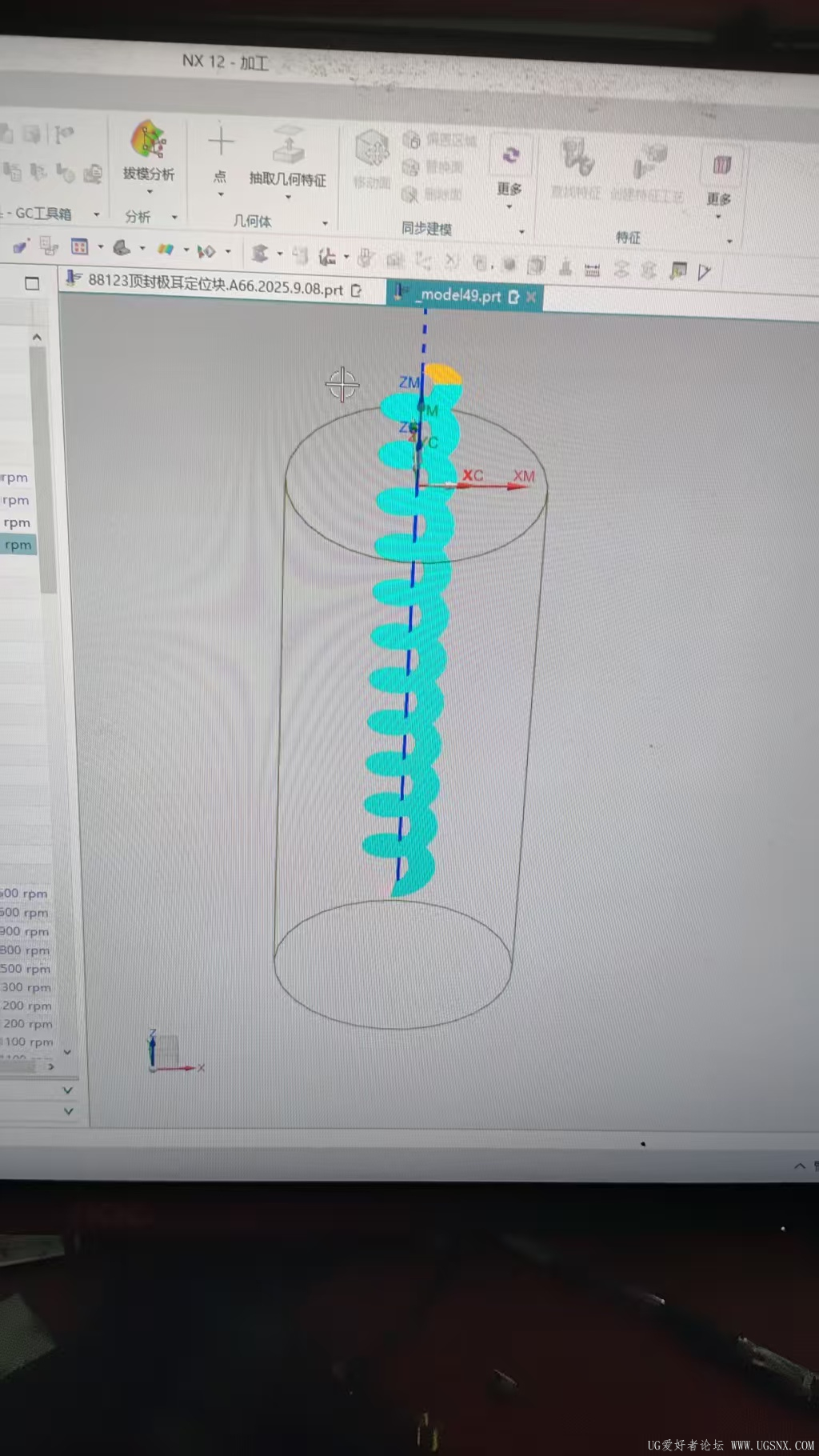Select 抽取几何特征 extract geometry tool
The height and width of the screenshot is (1456, 819).
point(288,155)
